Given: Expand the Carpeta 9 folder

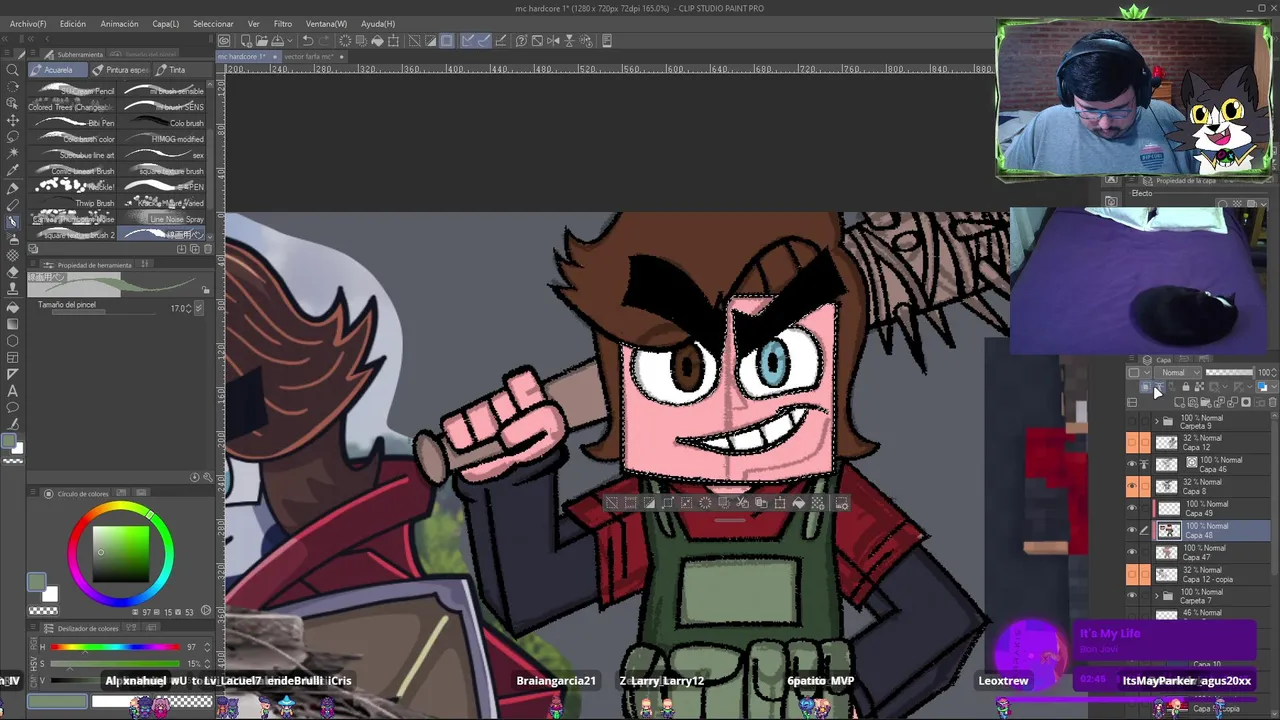Looking at the screenshot, I should coord(1157,421).
